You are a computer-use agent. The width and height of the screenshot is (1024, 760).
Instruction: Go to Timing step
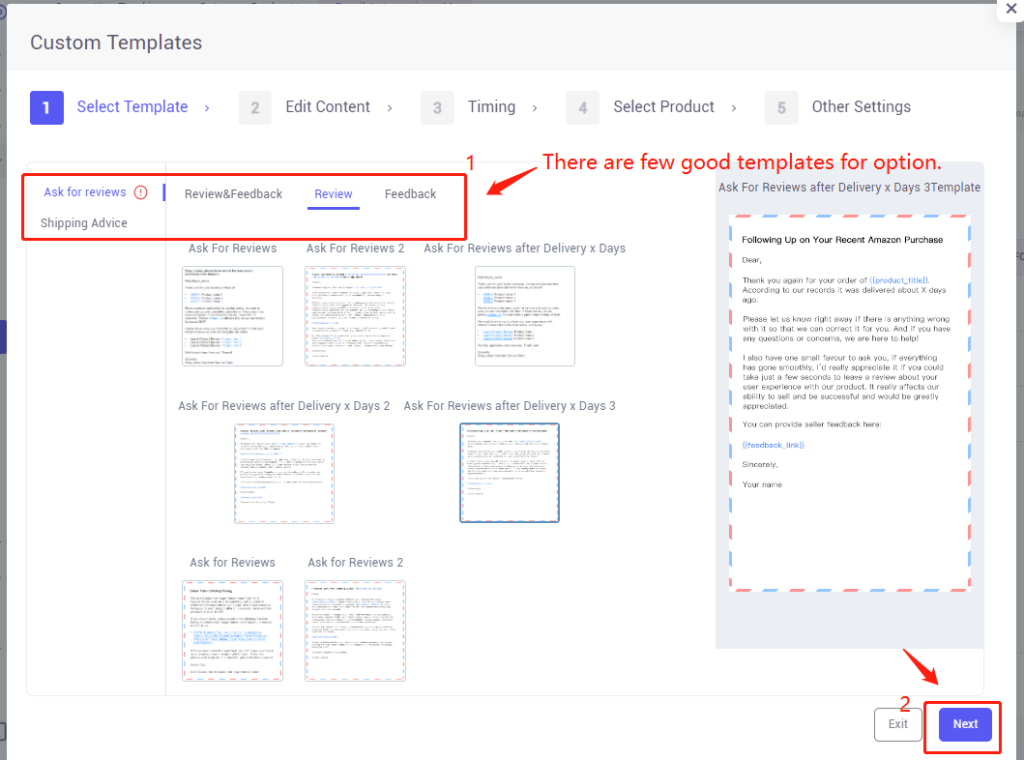(492, 106)
